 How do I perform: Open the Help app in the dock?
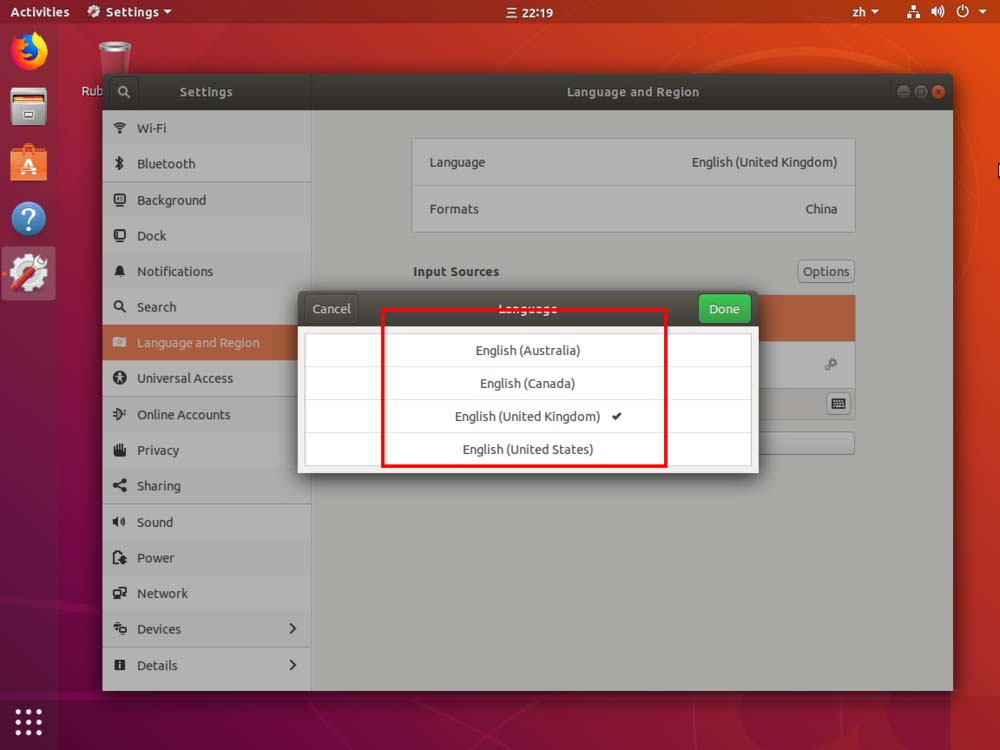(x=27, y=219)
